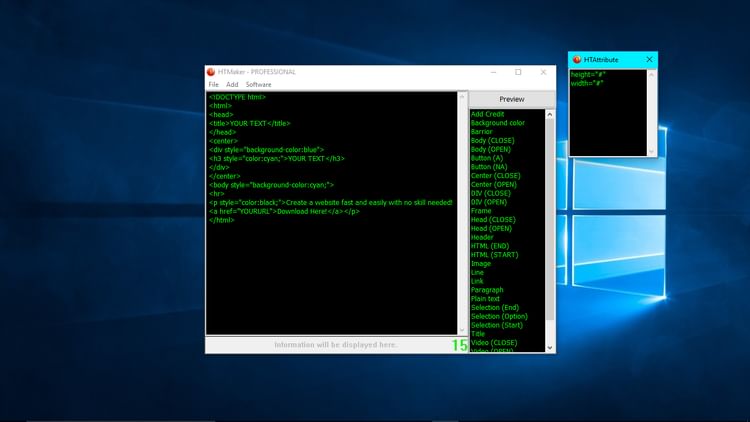Select Header list item
750x422 pixels.
point(482,237)
